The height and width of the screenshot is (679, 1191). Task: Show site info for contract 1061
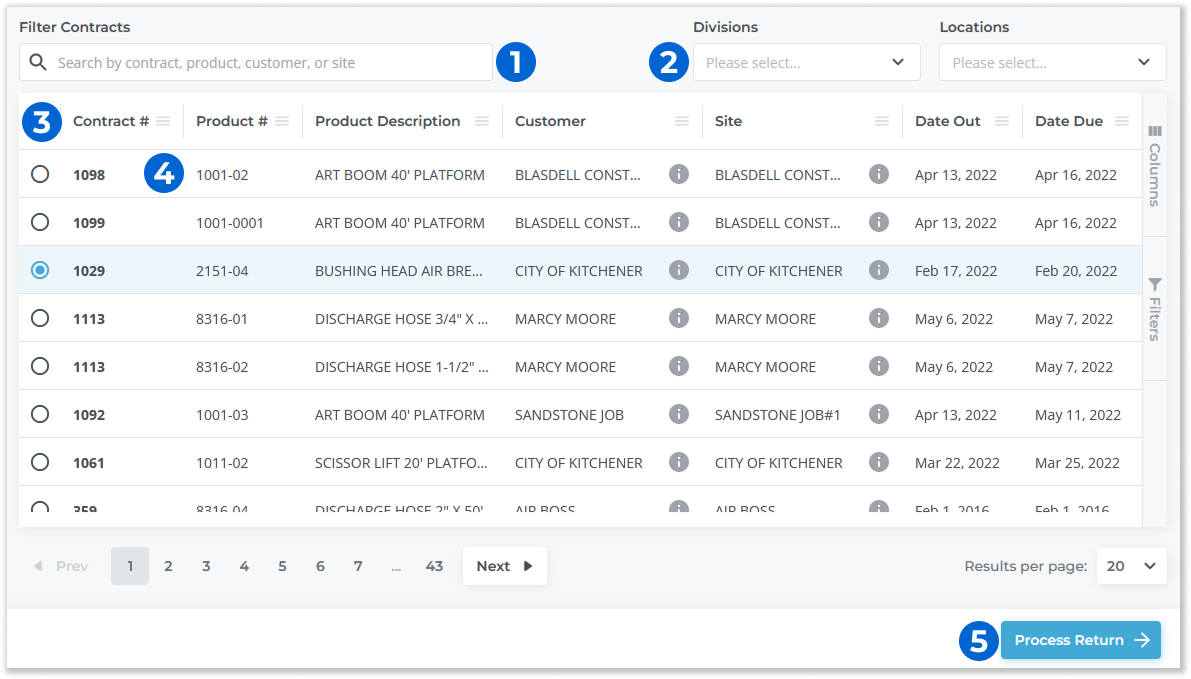pos(879,462)
